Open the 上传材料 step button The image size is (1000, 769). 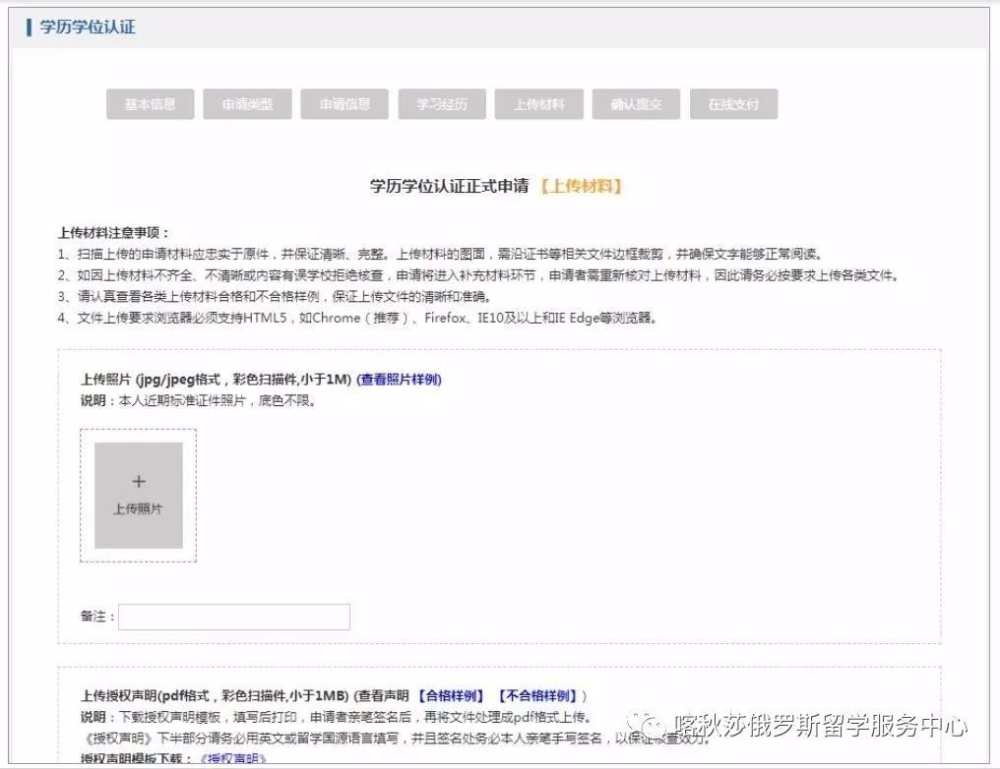pos(539,104)
